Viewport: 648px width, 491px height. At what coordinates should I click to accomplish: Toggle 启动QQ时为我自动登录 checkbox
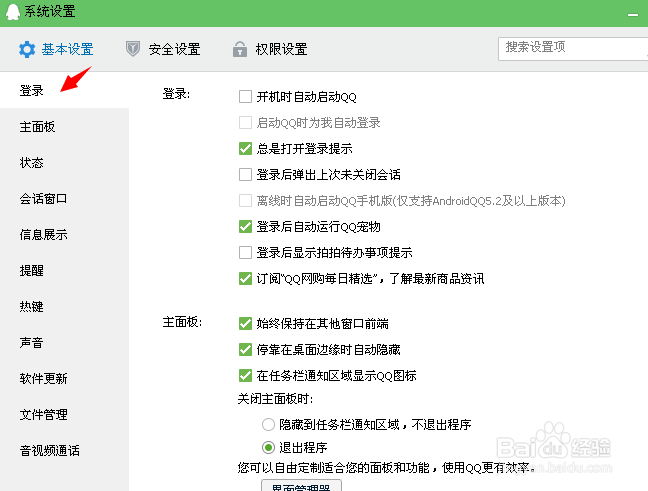click(245, 123)
